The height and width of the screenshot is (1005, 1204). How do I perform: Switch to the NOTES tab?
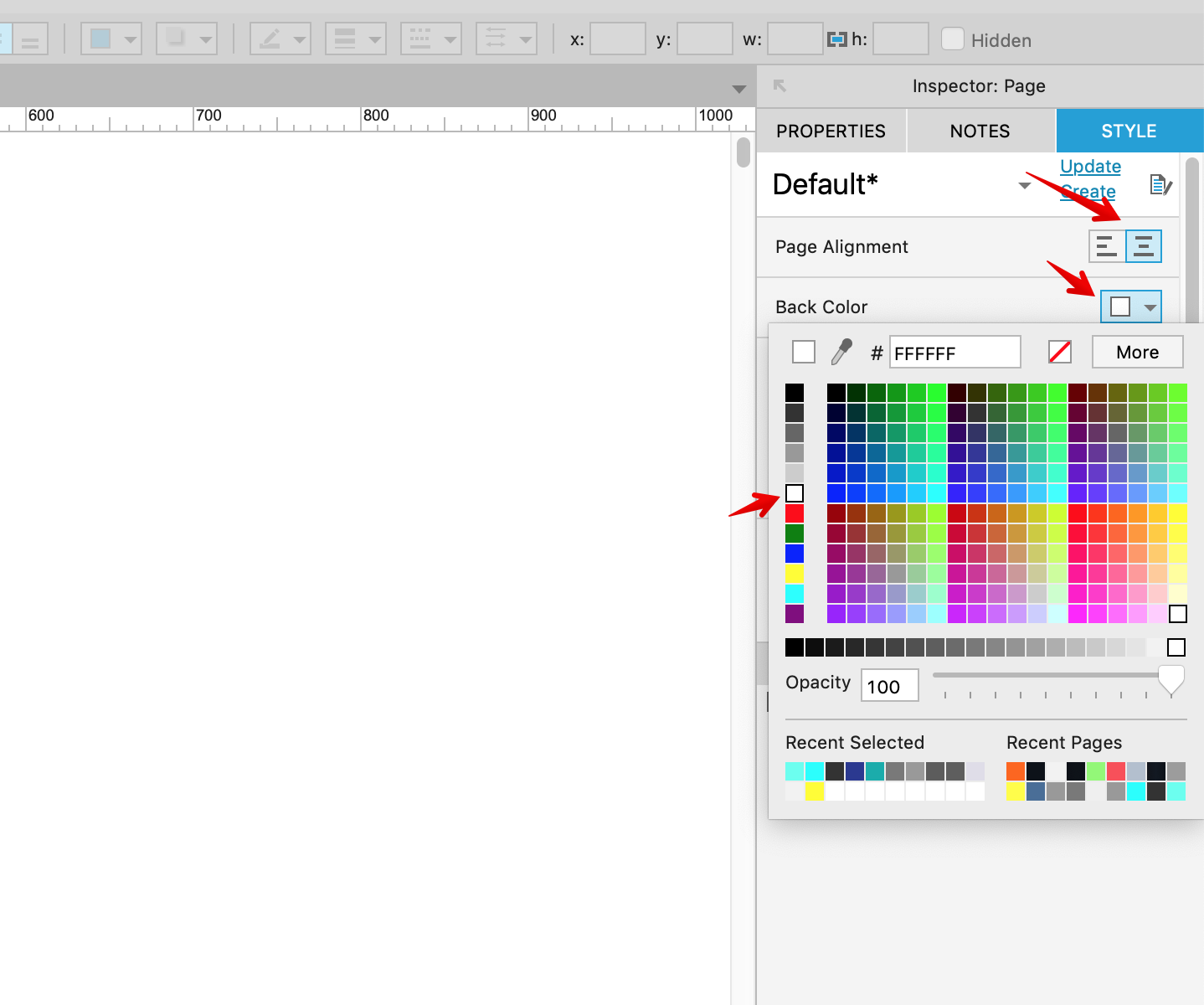coord(980,131)
